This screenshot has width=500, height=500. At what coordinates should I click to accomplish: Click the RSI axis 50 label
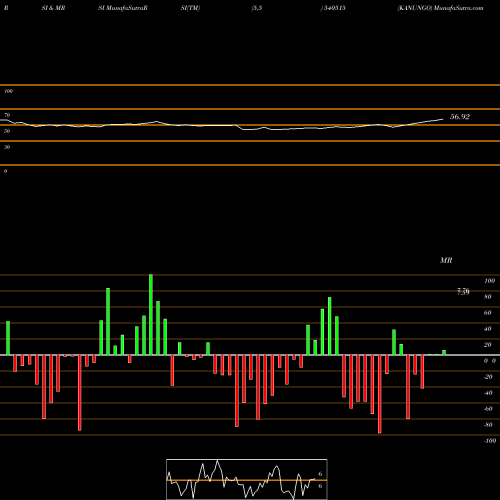7,131
